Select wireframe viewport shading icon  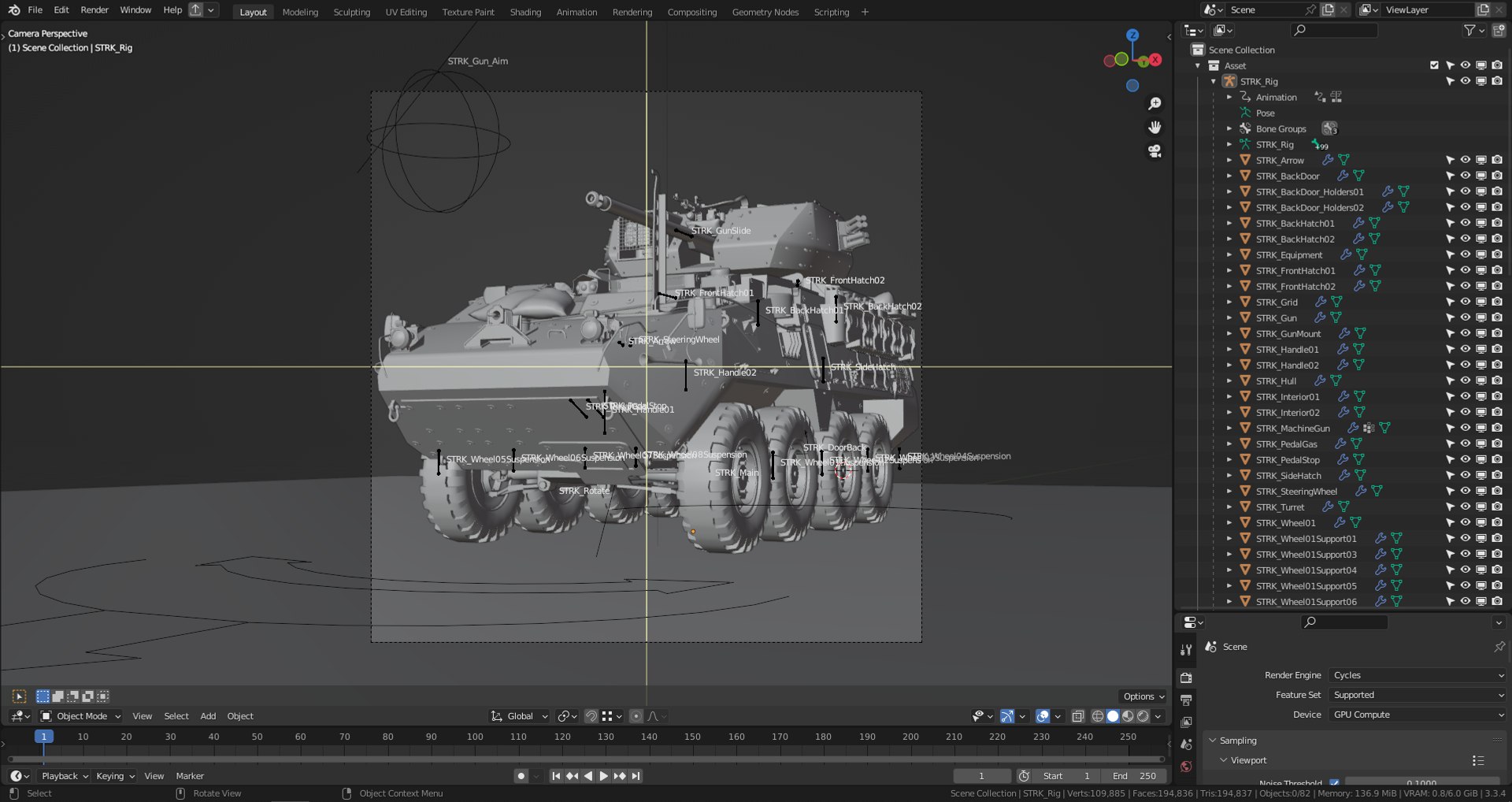[x=1098, y=716]
